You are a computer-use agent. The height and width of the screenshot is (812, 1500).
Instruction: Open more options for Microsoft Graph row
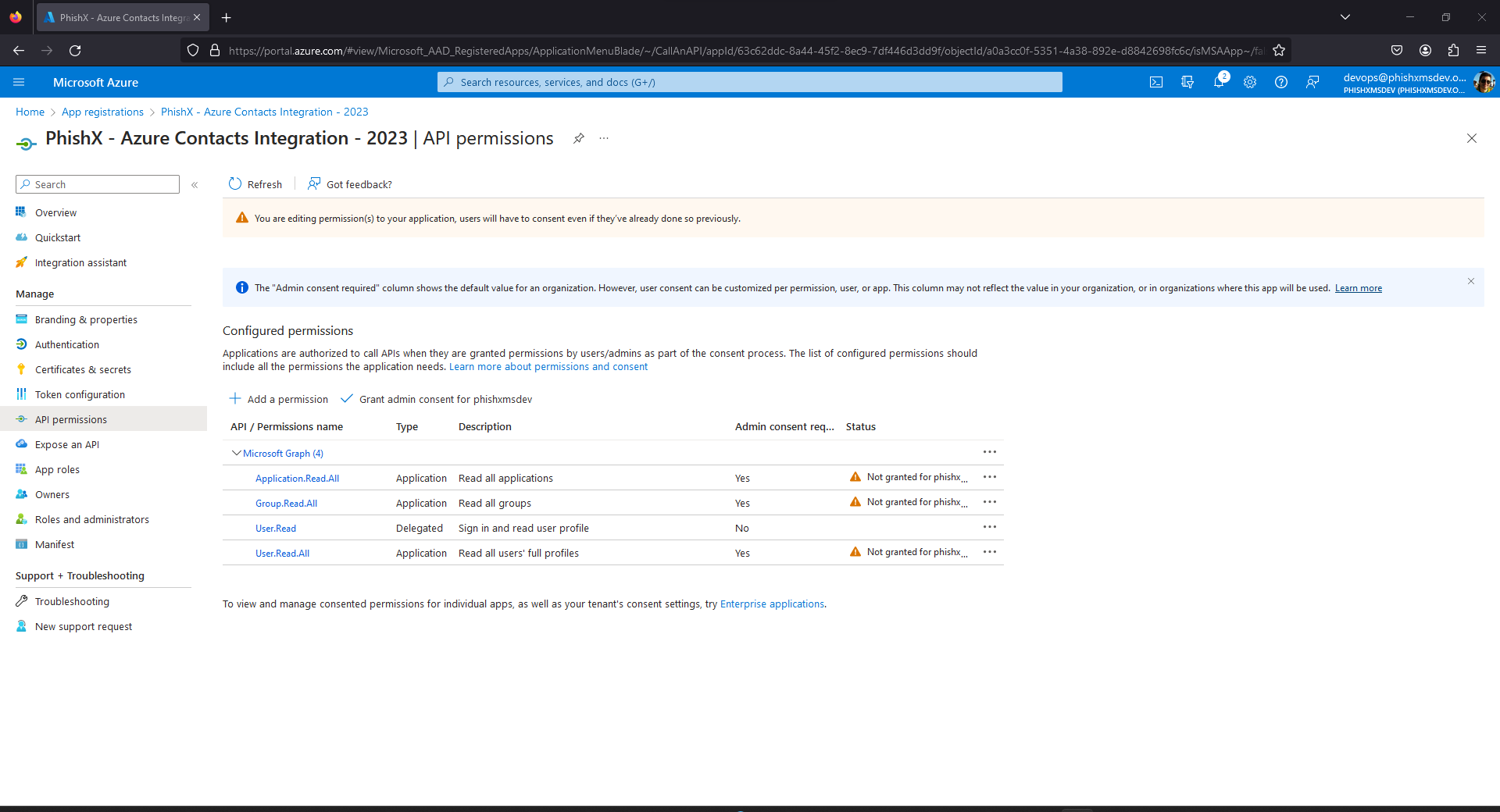(x=990, y=452)
